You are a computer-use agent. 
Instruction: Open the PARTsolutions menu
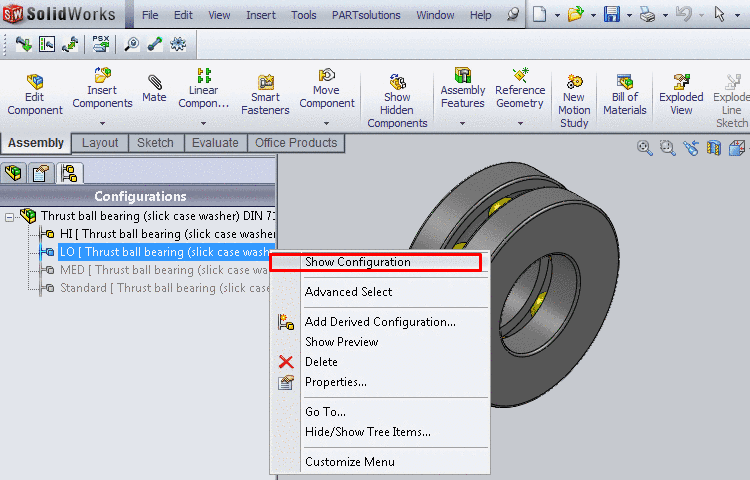tap(366, 15)
